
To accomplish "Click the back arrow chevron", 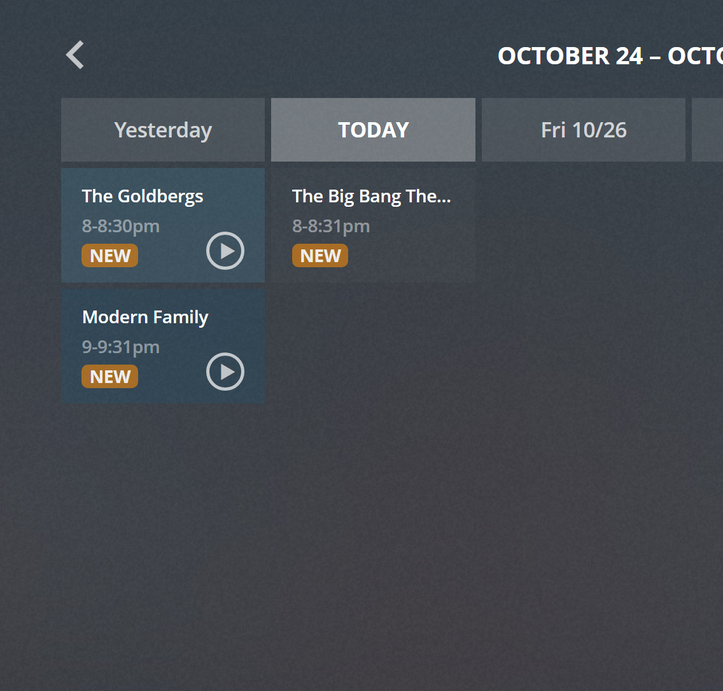I will tap(75, 55).
